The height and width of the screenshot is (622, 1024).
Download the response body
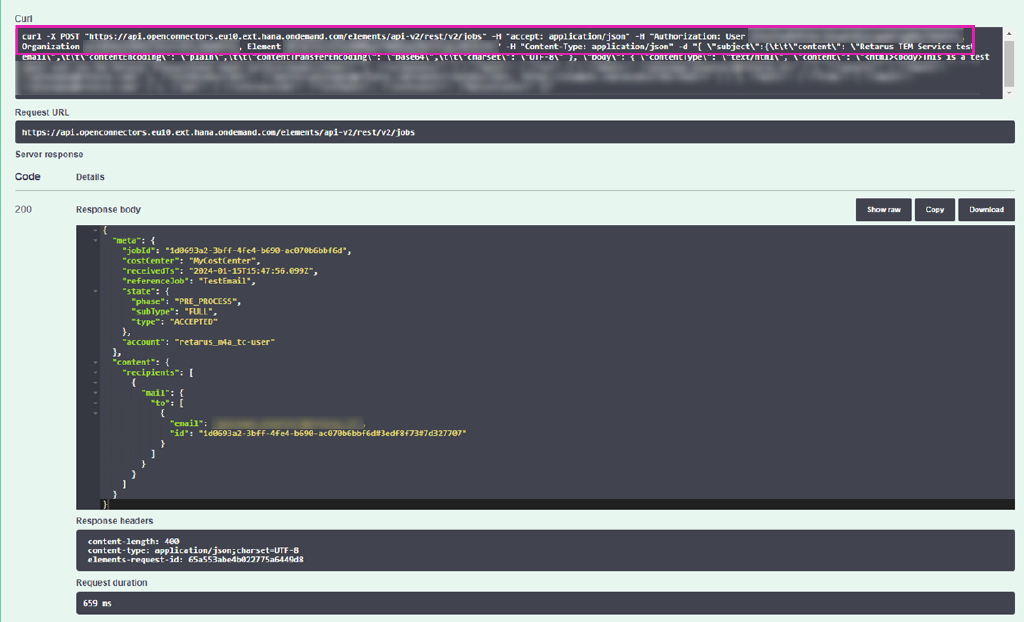(986, 210)
